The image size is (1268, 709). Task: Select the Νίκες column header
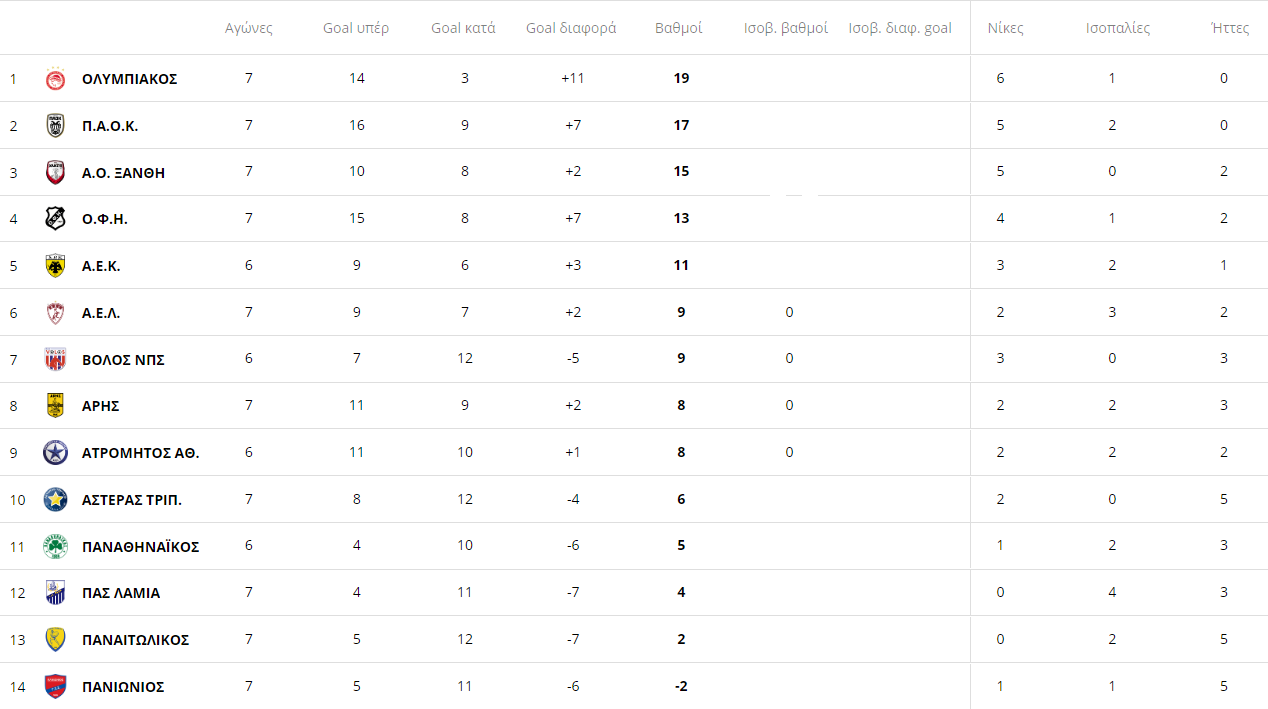click(1005, 28)
